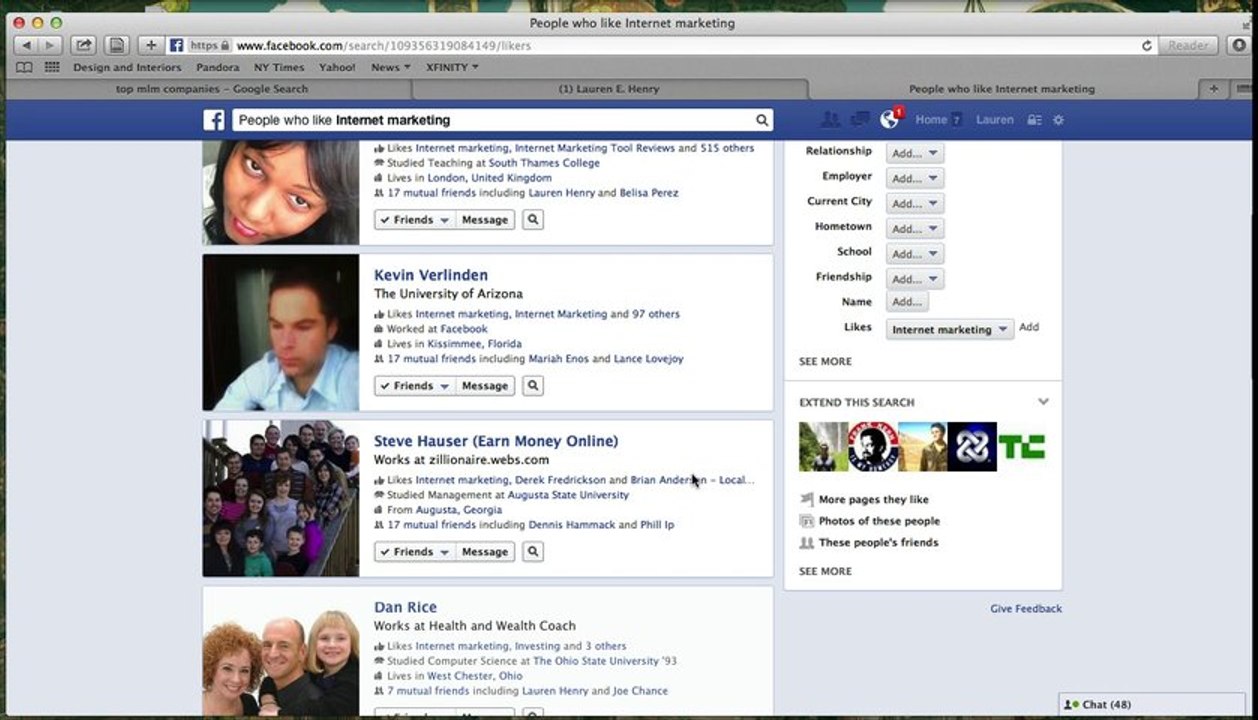The width and height of the screenshot is (1258, 720).
Task: Open Lauren's profile link
Action: click(x=995, y=120)
